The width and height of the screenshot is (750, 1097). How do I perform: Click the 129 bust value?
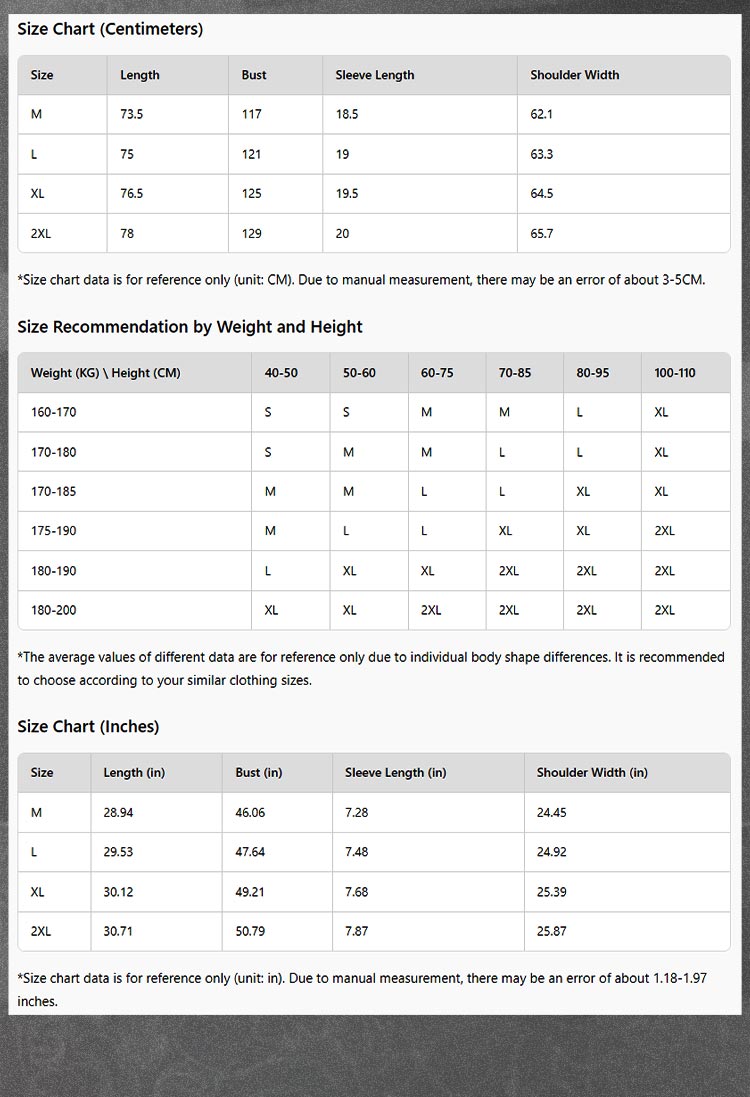pyautogui.click(x=251, y=233)
